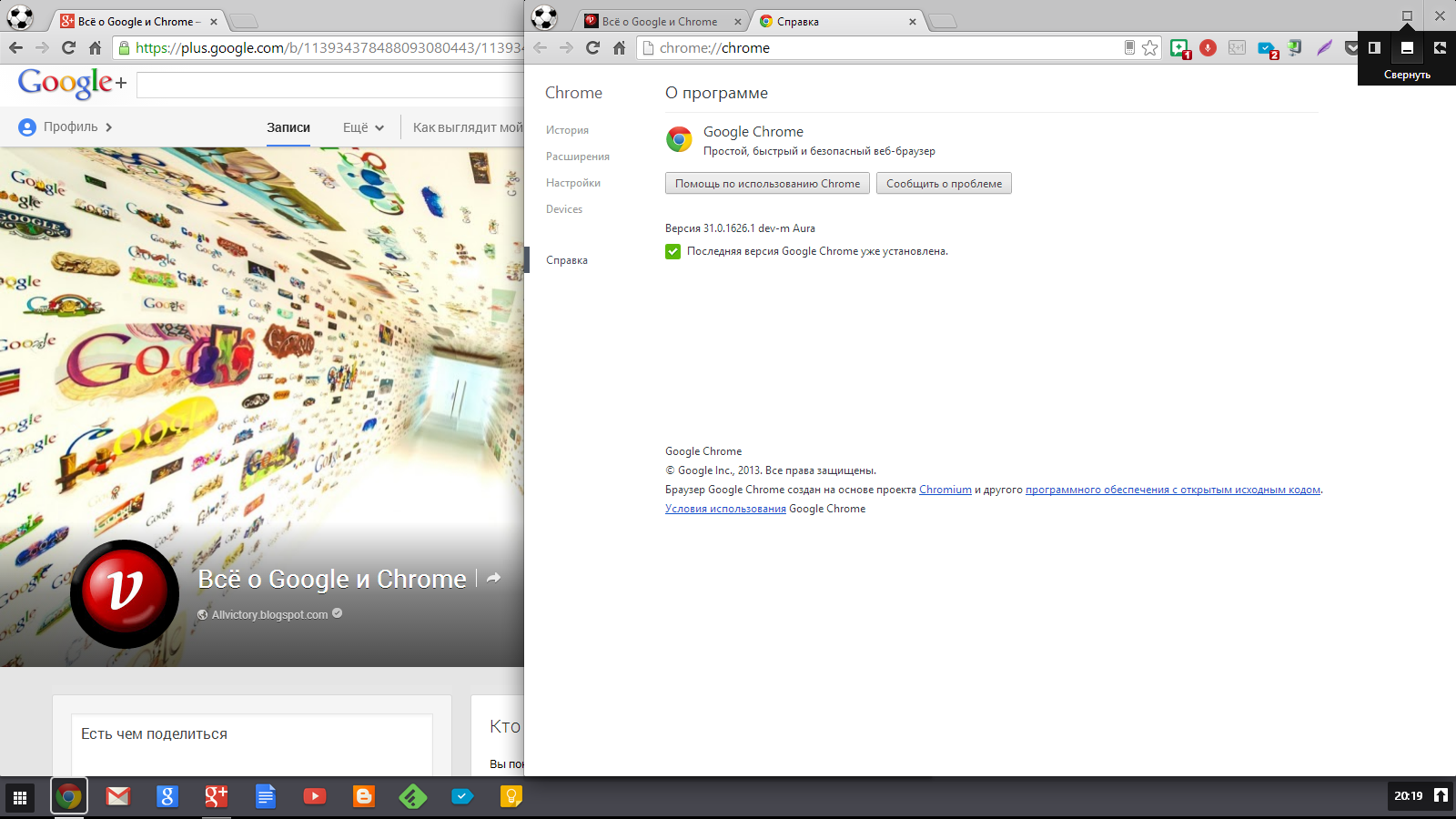Click the Свернуть minimize icon in the popup
The image size is (1456, 819).
[1407, 48]
